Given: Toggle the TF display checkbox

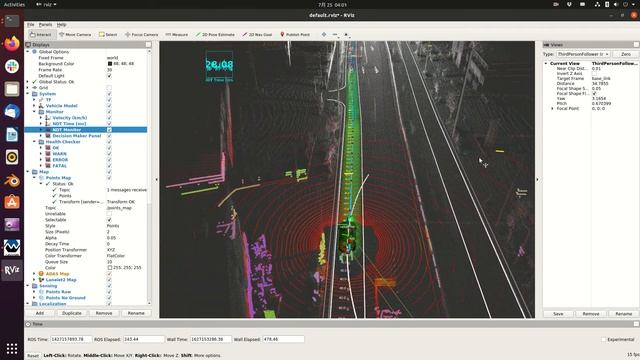Looking at the screenshot, I should 109,100.
